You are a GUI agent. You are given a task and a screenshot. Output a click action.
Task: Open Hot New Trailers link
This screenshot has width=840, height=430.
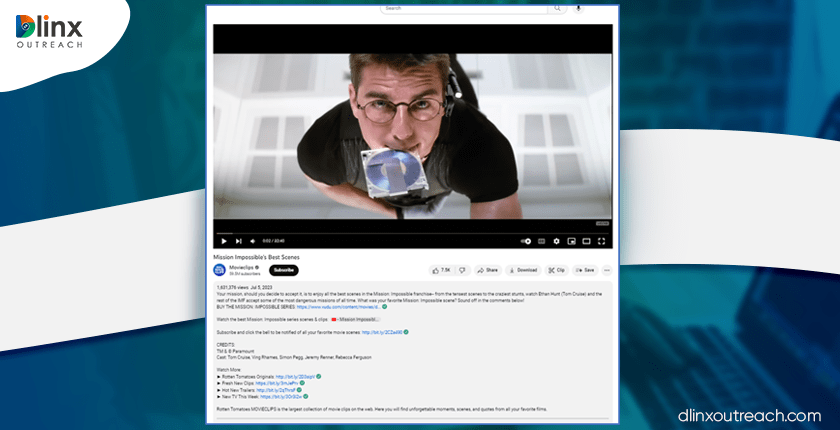click(x=276, y=390)
